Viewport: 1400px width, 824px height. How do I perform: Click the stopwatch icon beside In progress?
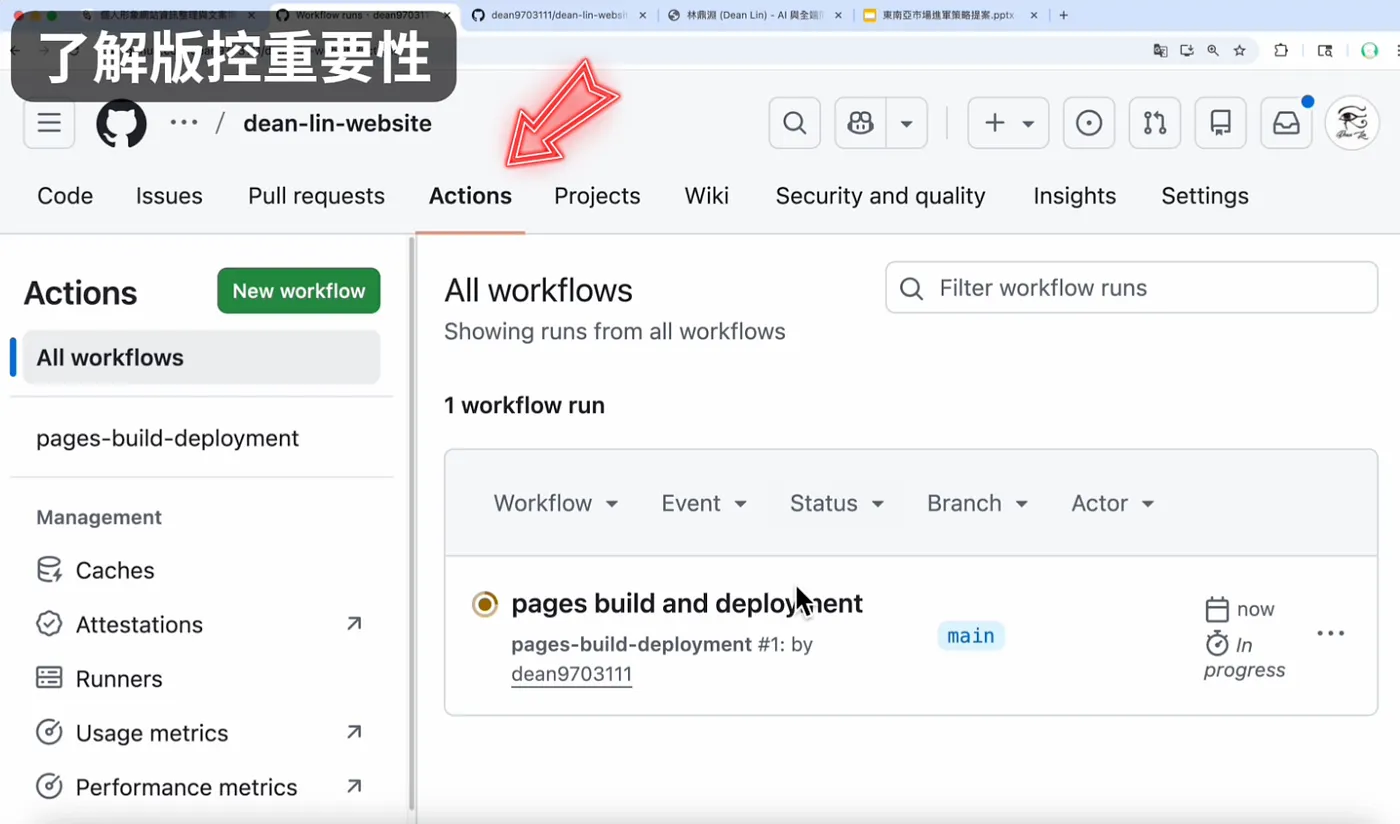(1216, 642)
